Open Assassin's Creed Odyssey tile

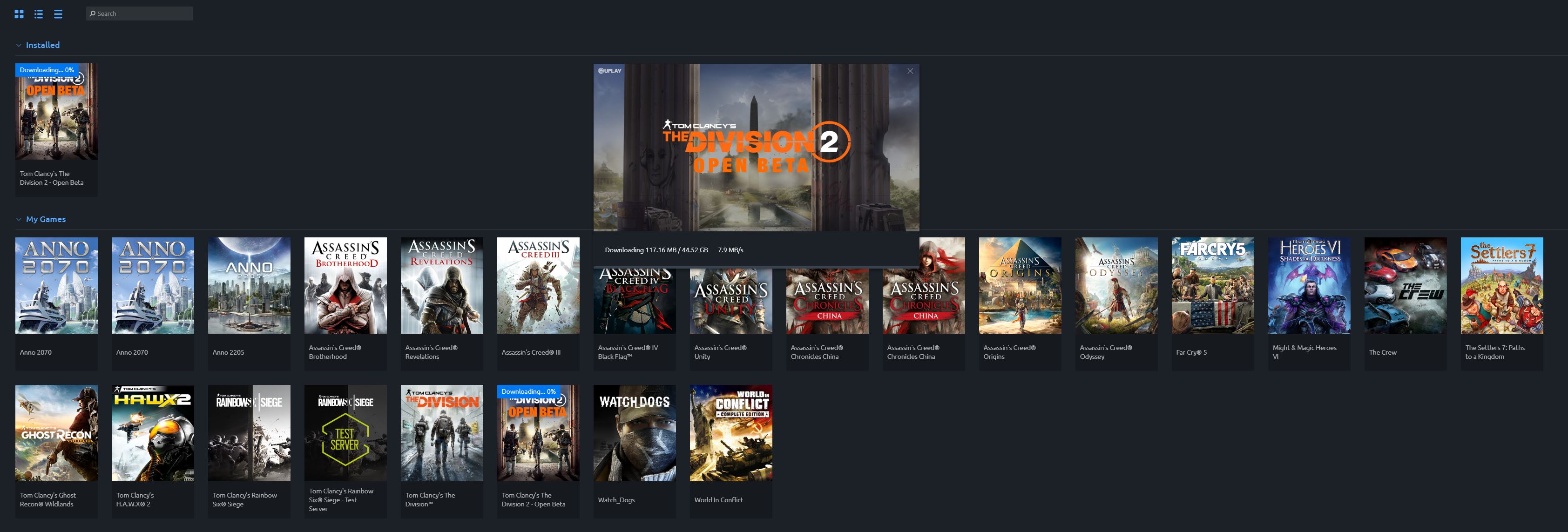[x=1116, y=285]
